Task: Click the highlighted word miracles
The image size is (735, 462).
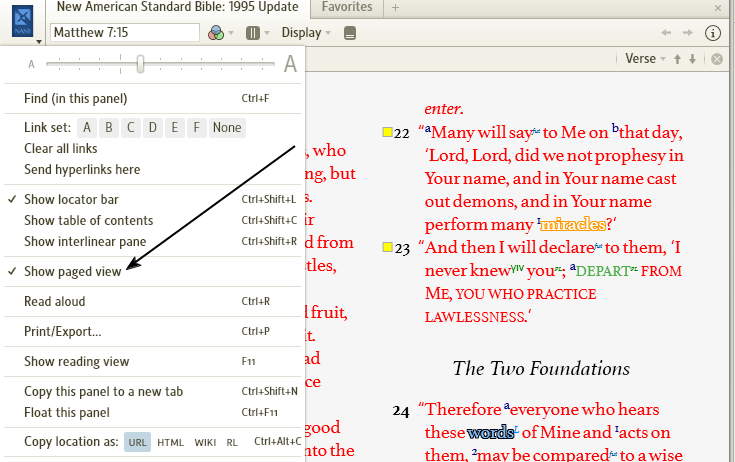Action: coord(573,225)
